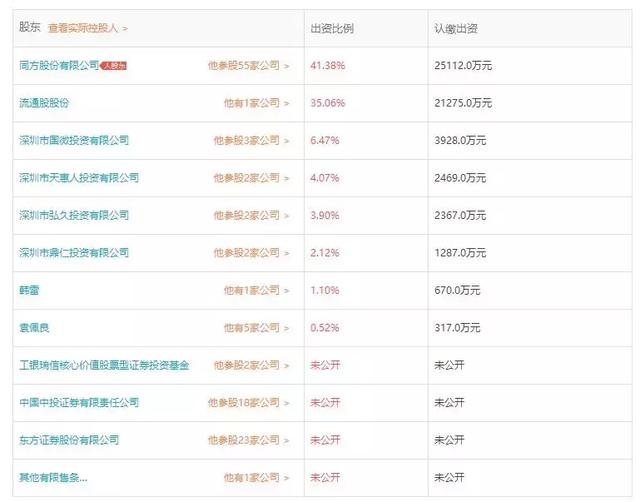The width and height of the screenshot is (640, 502).
Task: Open shareholder 工银瑞信核心价值股票型证券投资基金
Action: coord(104,365)
